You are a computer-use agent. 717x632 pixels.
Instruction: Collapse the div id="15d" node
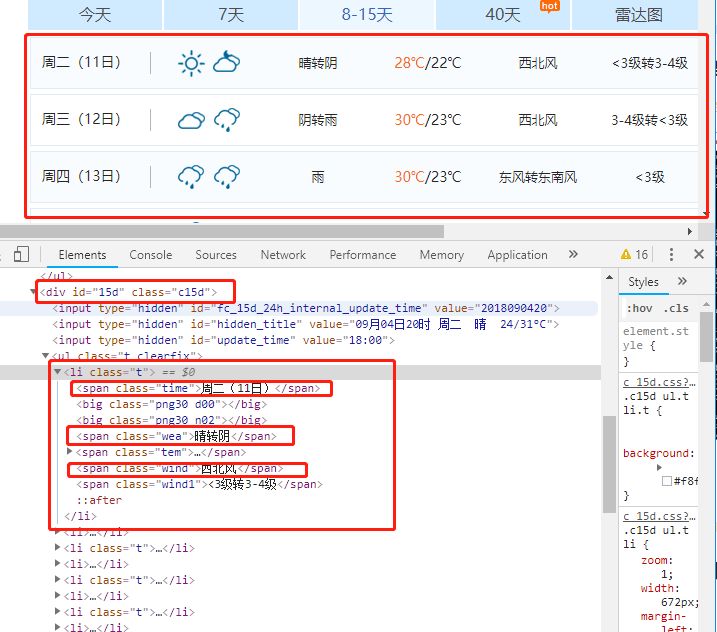[x=33, y=292]
